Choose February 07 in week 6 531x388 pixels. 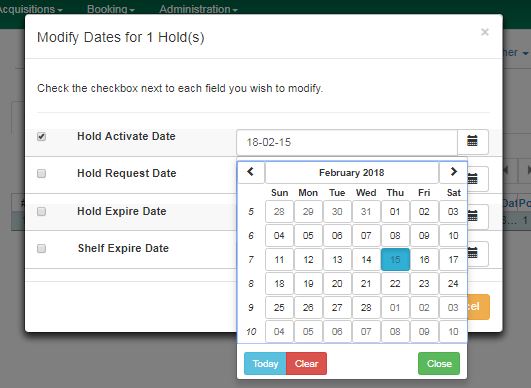coord(366,236)
